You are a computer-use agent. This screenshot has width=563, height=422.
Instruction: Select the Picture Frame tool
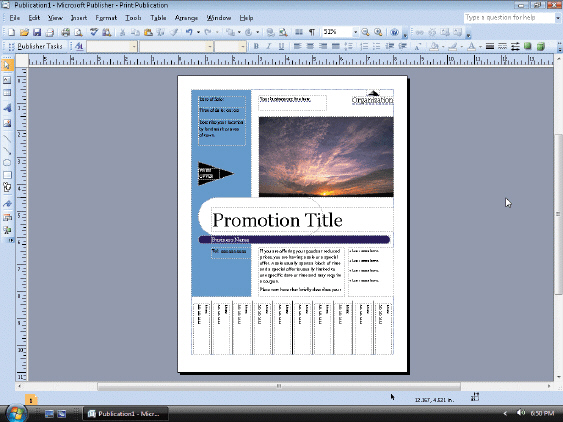tap(7, 123)
